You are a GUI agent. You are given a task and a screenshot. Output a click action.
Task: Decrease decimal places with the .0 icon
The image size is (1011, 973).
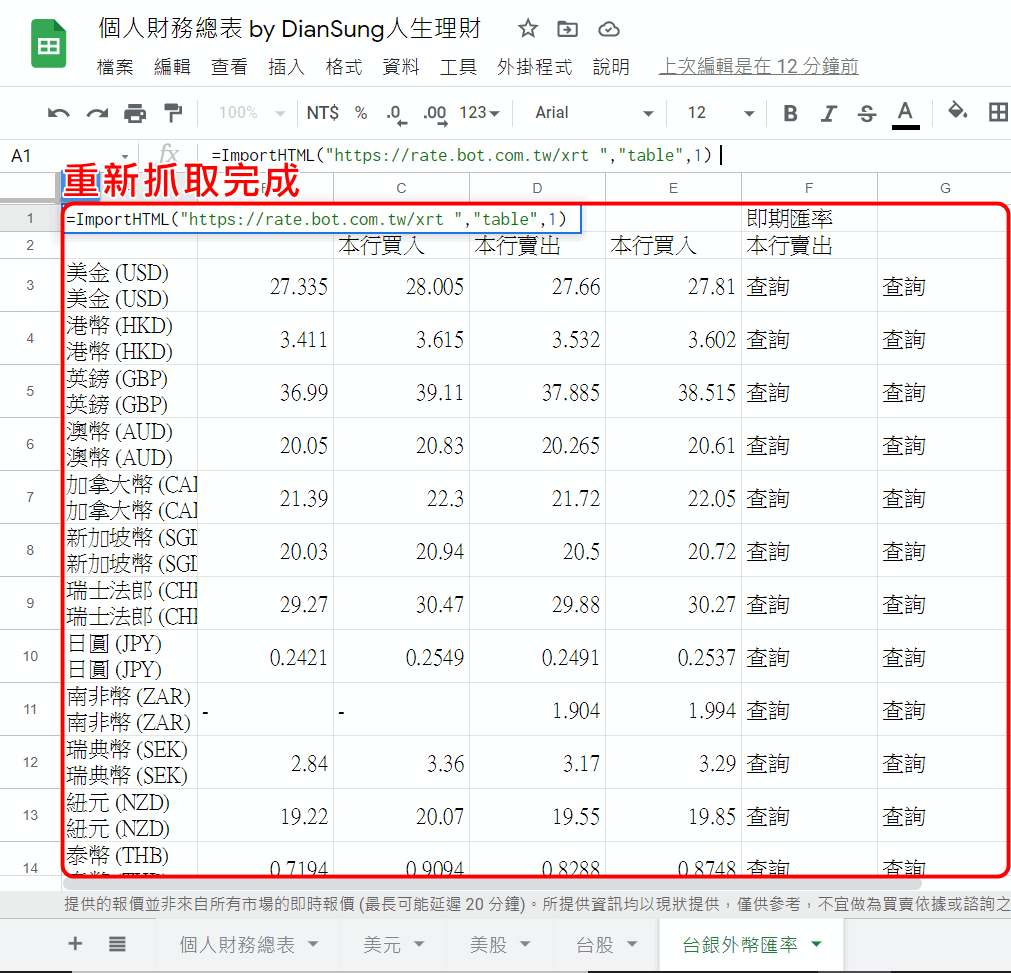[394, 113]
